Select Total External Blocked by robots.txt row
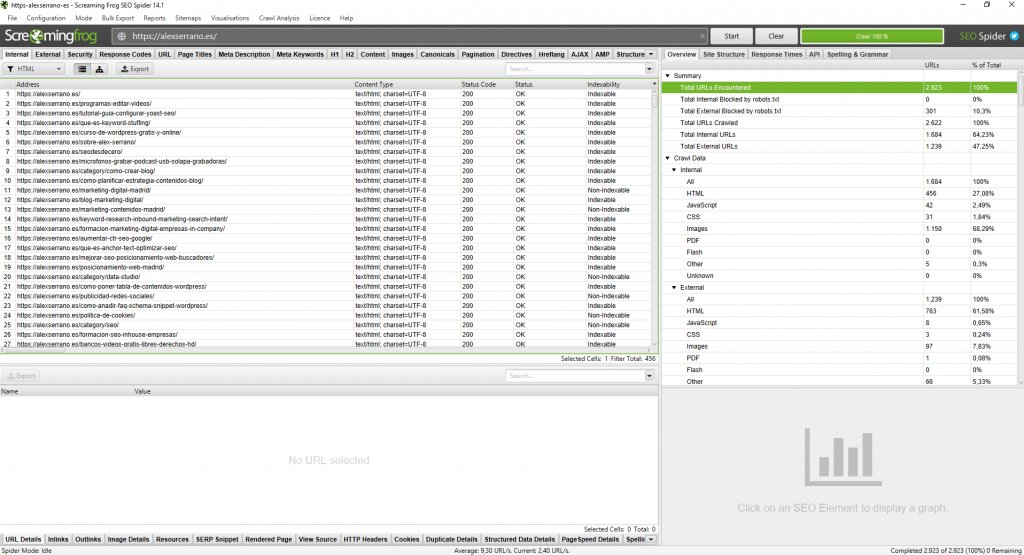1024x555 pixels. [839, 111]
